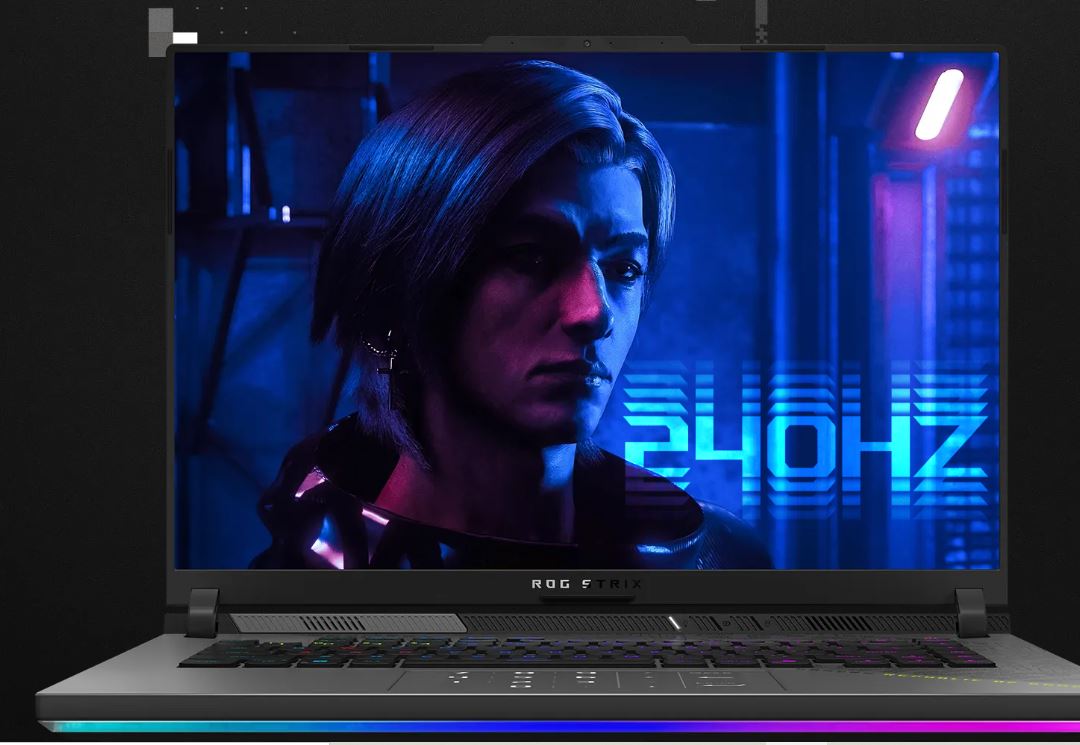Click the laptop's right hinge
Viewport: 1080px width, 745px height.
(970, 611)
